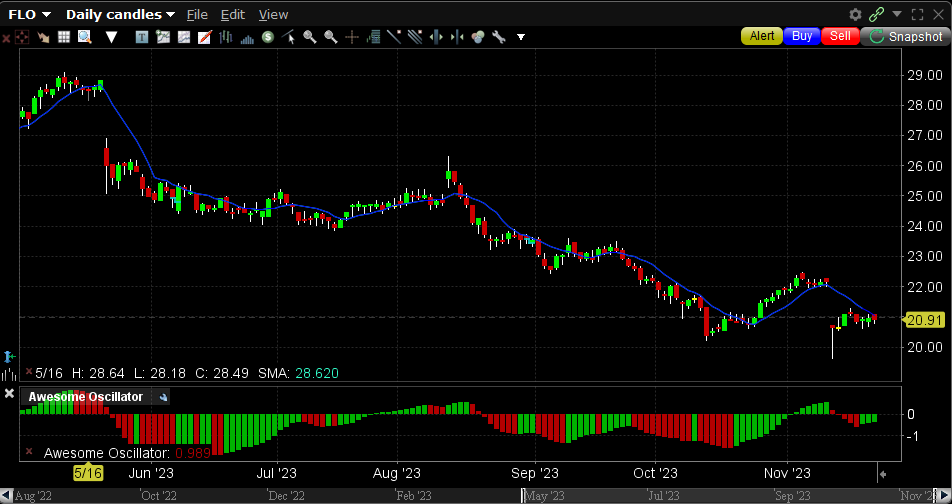Select the text annotation tool
Screen dimensions: 952x504
coord(141,37)
